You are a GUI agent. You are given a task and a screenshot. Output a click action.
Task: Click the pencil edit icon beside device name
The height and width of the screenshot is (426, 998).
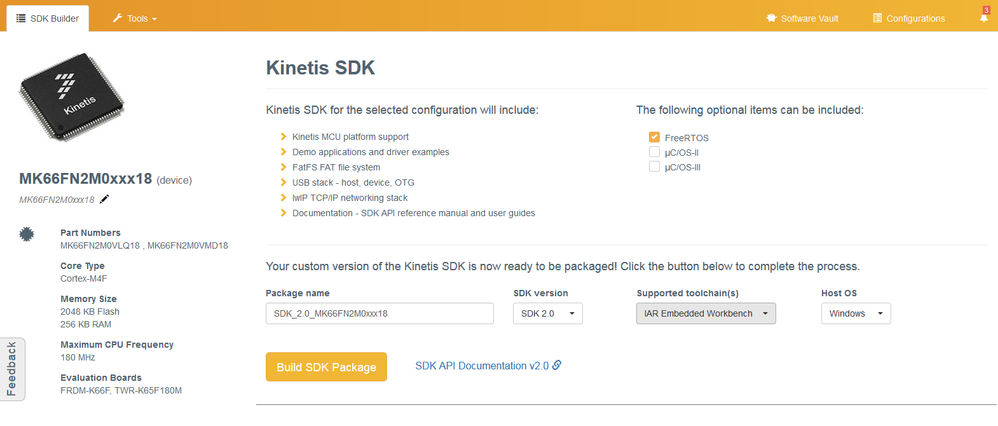tap(105, 199)
